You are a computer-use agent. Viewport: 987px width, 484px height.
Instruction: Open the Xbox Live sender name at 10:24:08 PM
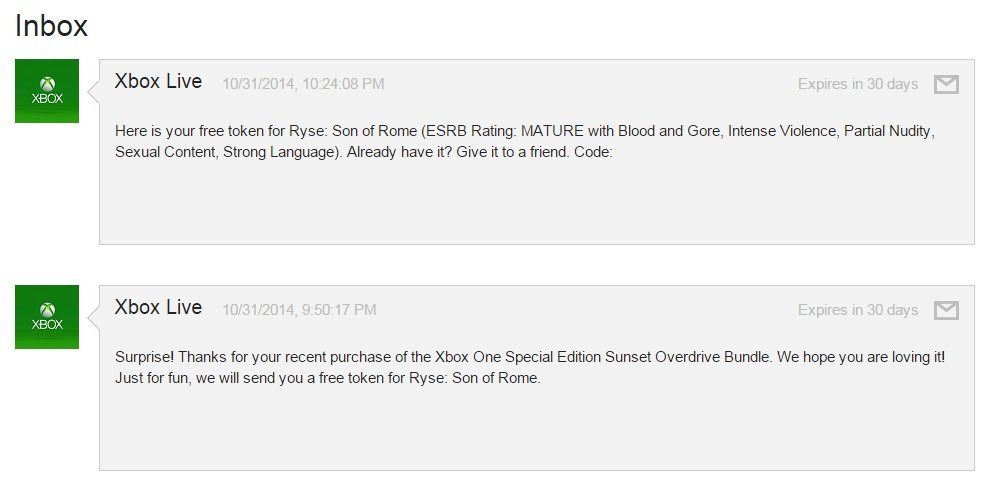pyautogui.click(x=158, y=82)
